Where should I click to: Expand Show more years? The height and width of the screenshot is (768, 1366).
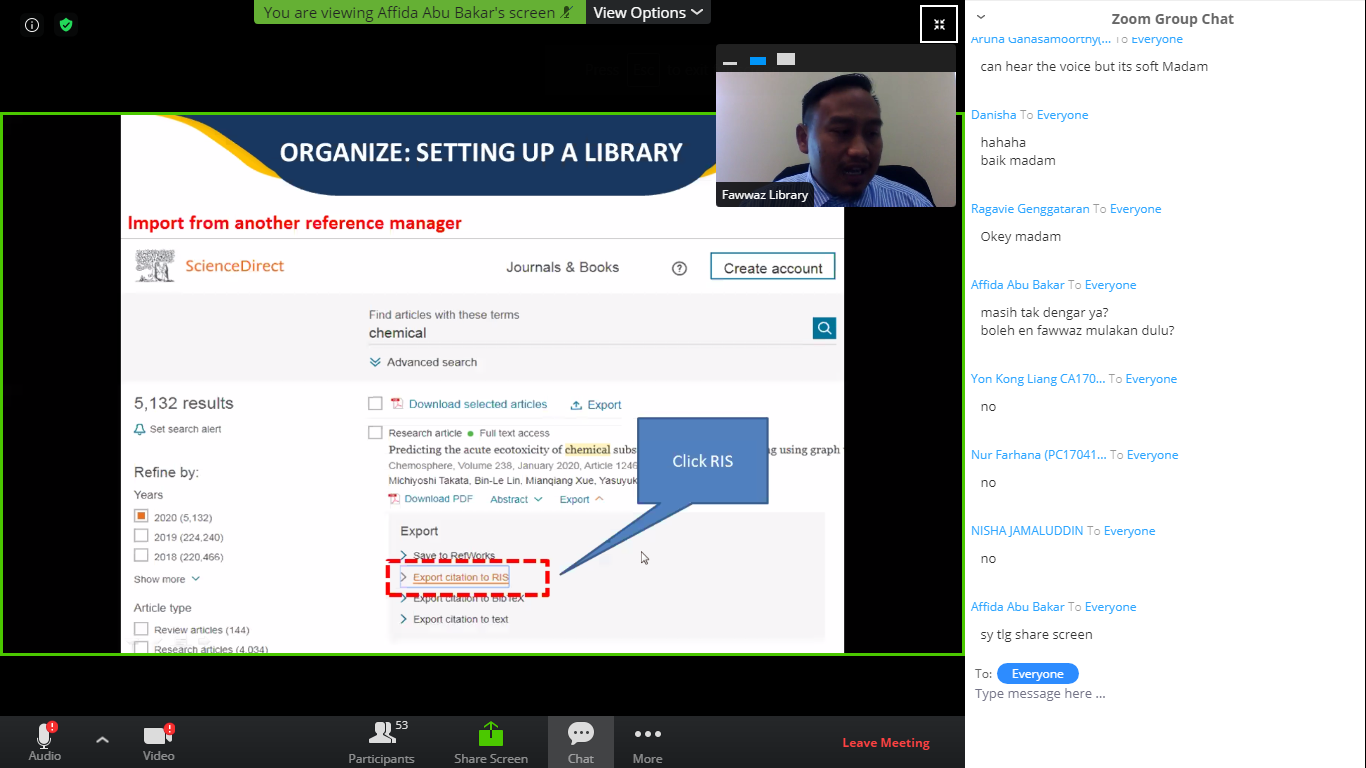(167, 579)
